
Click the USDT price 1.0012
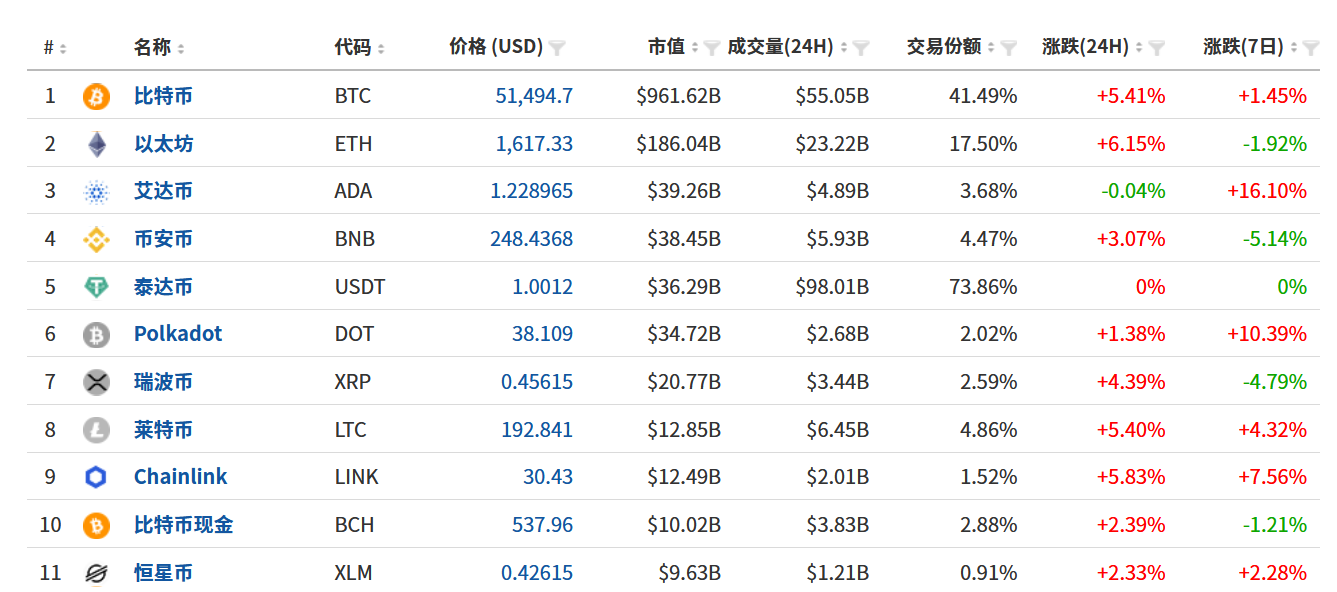click(x=543, y=287)
